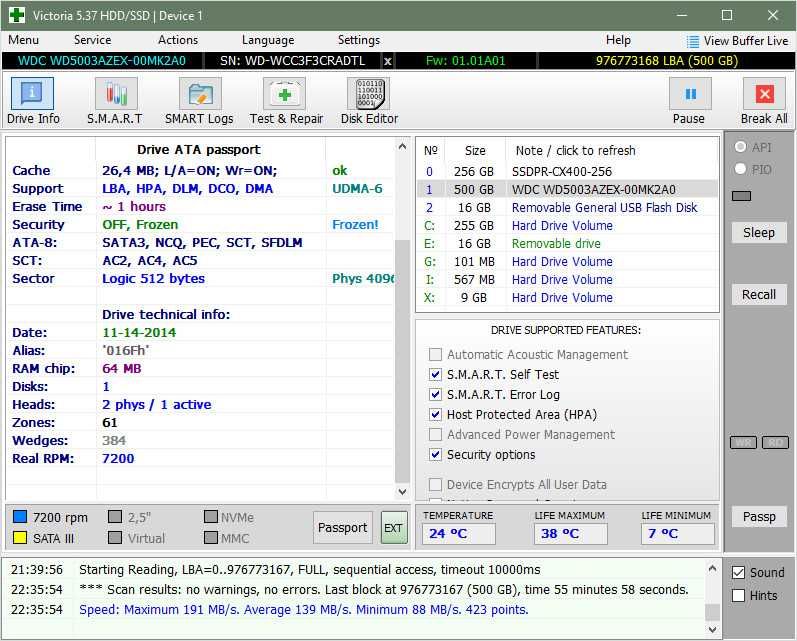Uncheck the Sound checkbox

coord(739,573)
